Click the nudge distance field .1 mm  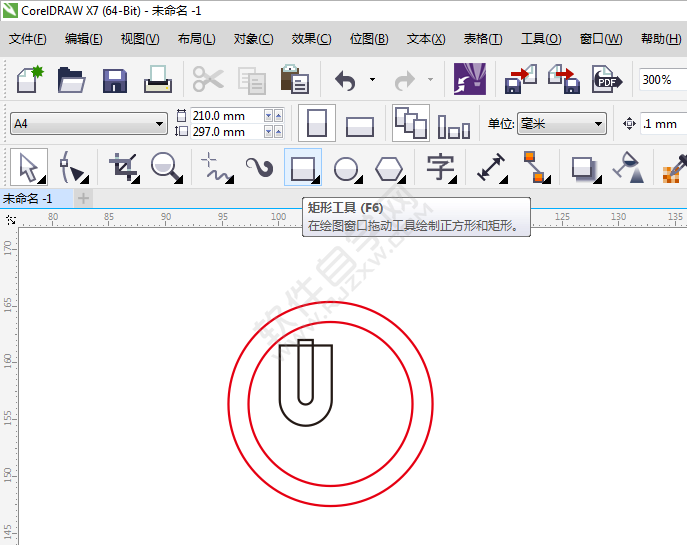pos(664,124)
